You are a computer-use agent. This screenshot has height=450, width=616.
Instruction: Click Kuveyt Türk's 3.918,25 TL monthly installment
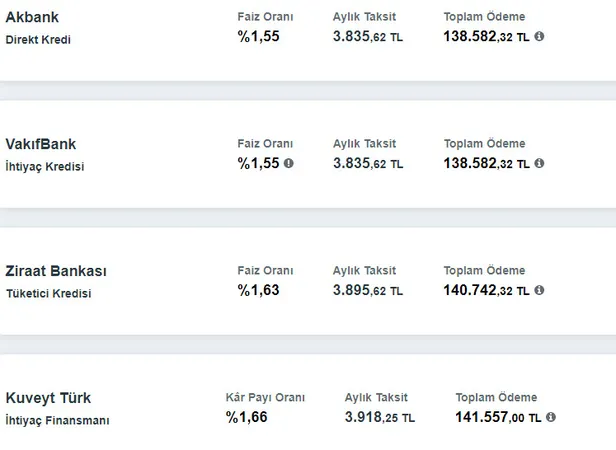tap(380, 417)
